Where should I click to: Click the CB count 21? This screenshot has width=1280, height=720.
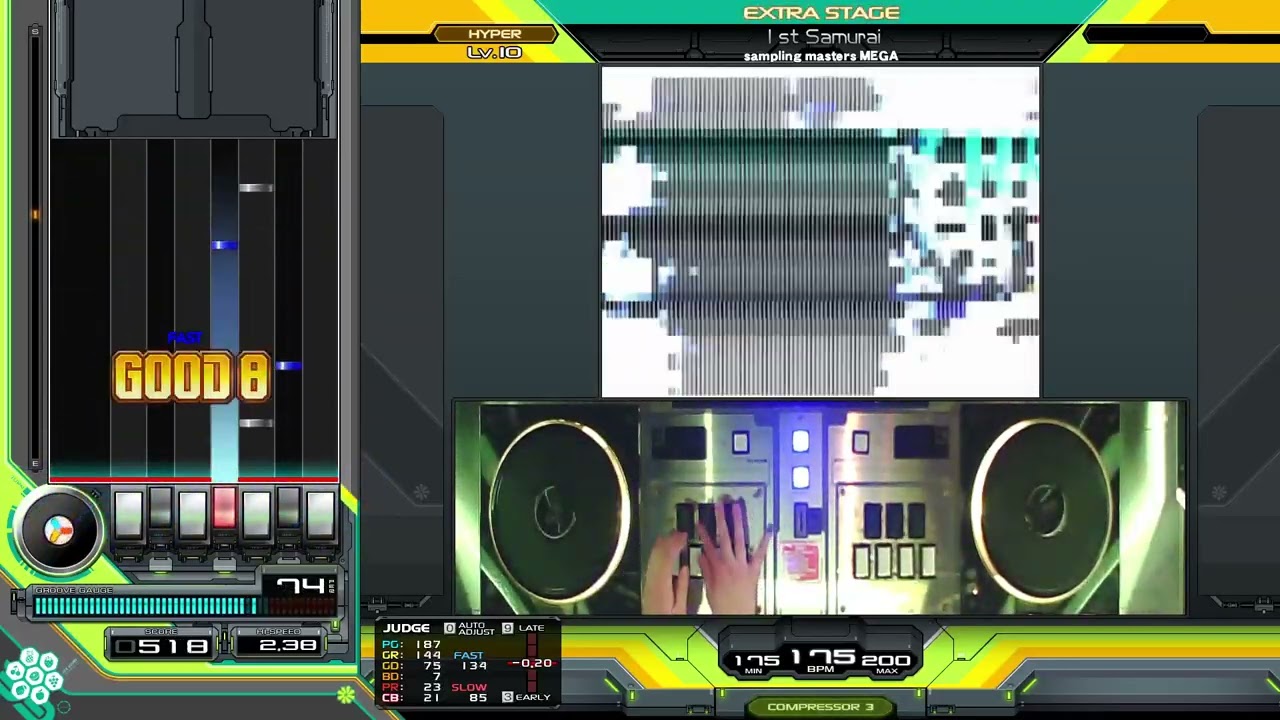432,698
